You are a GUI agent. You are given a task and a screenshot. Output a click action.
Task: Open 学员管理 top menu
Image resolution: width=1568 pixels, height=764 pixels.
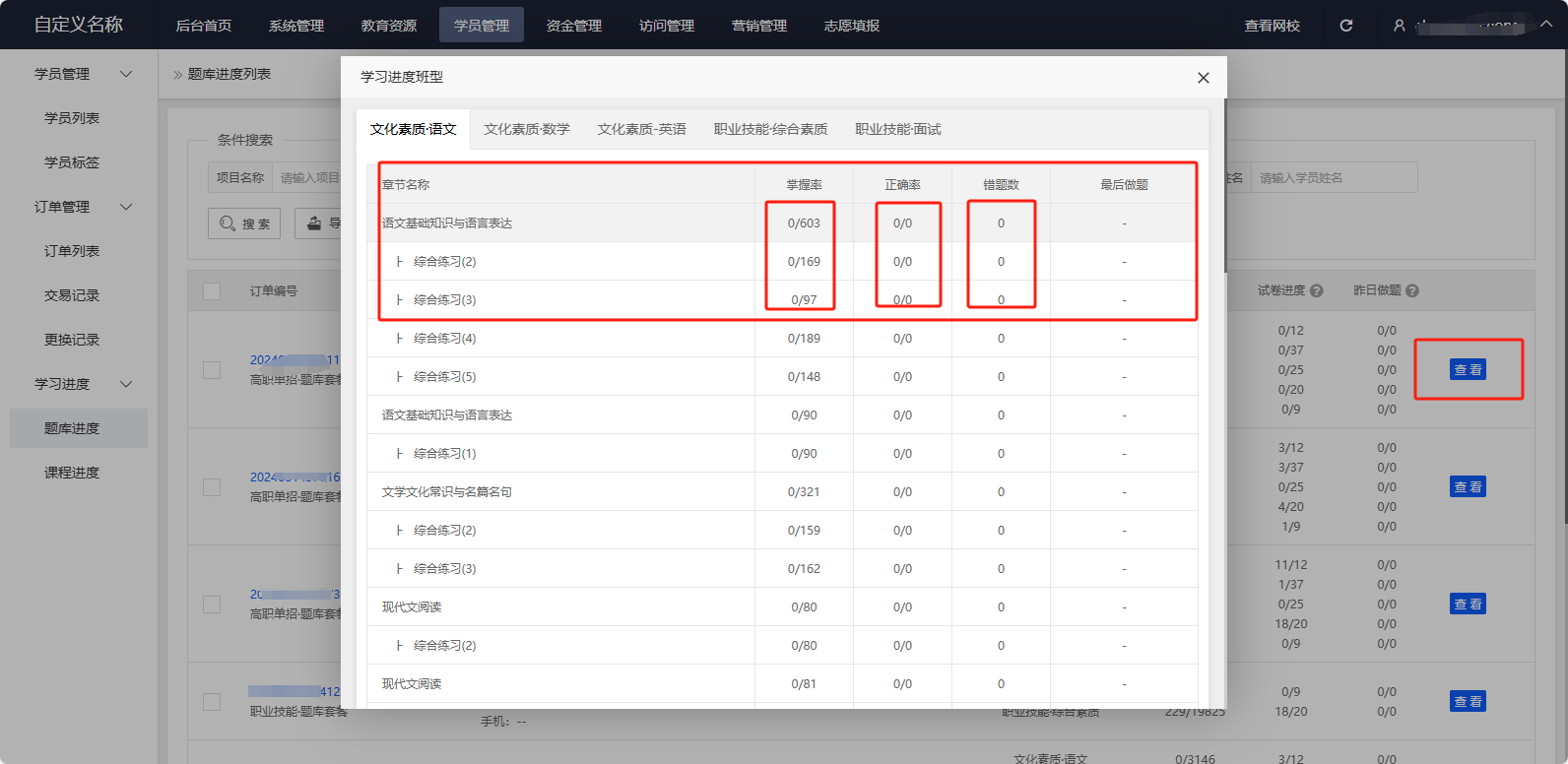482,26
